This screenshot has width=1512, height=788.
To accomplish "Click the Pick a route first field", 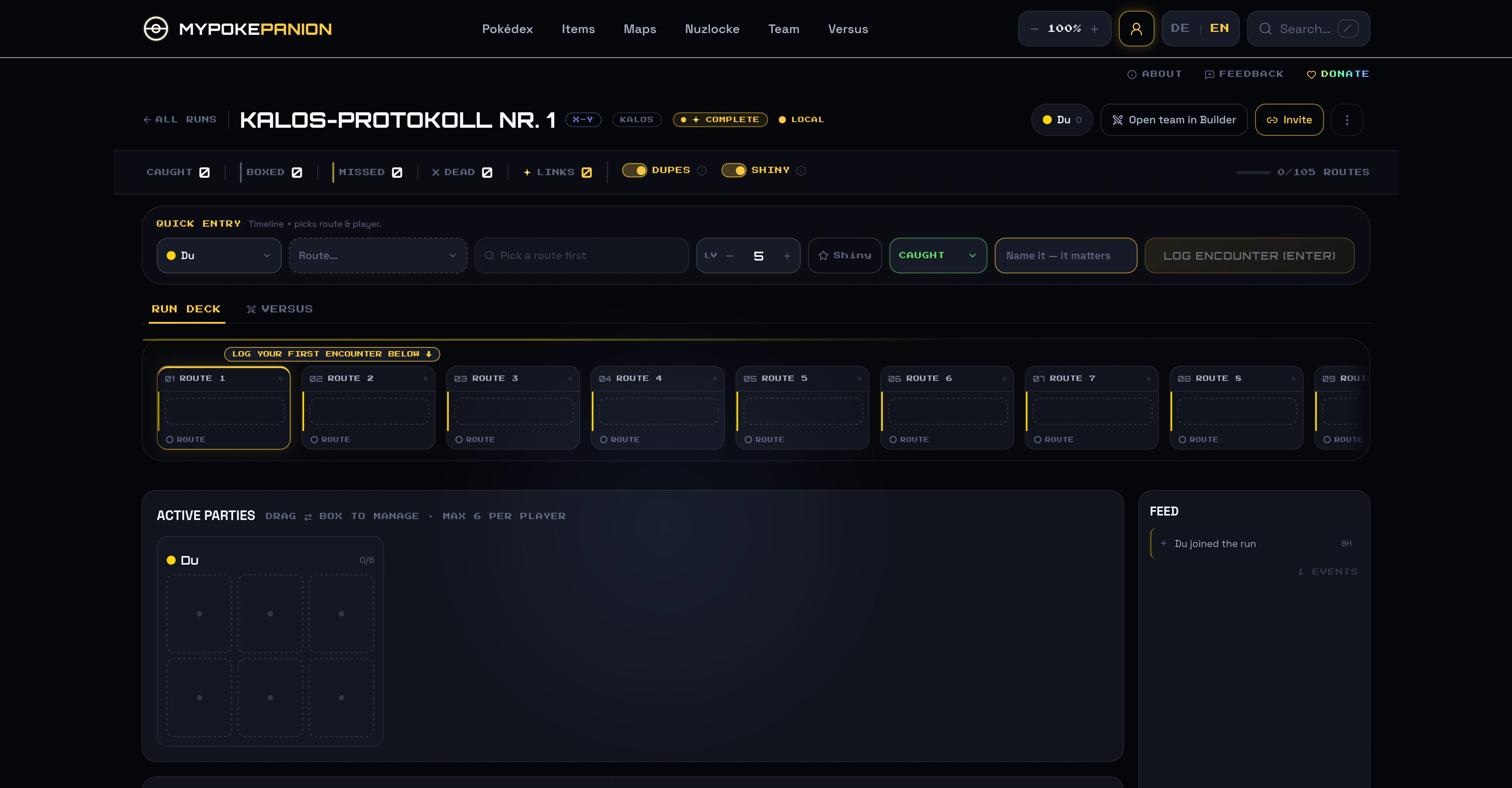I will coord(581,256).
